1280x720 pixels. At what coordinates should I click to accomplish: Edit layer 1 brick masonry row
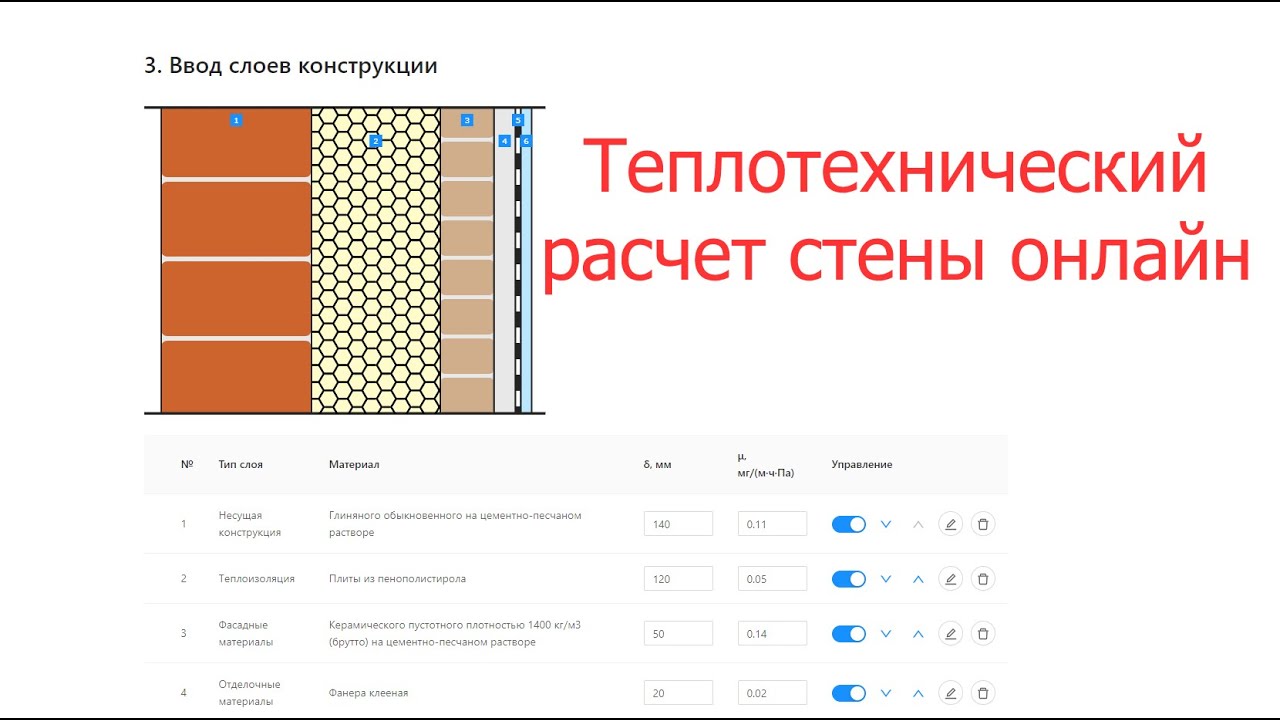pos(950,524)
